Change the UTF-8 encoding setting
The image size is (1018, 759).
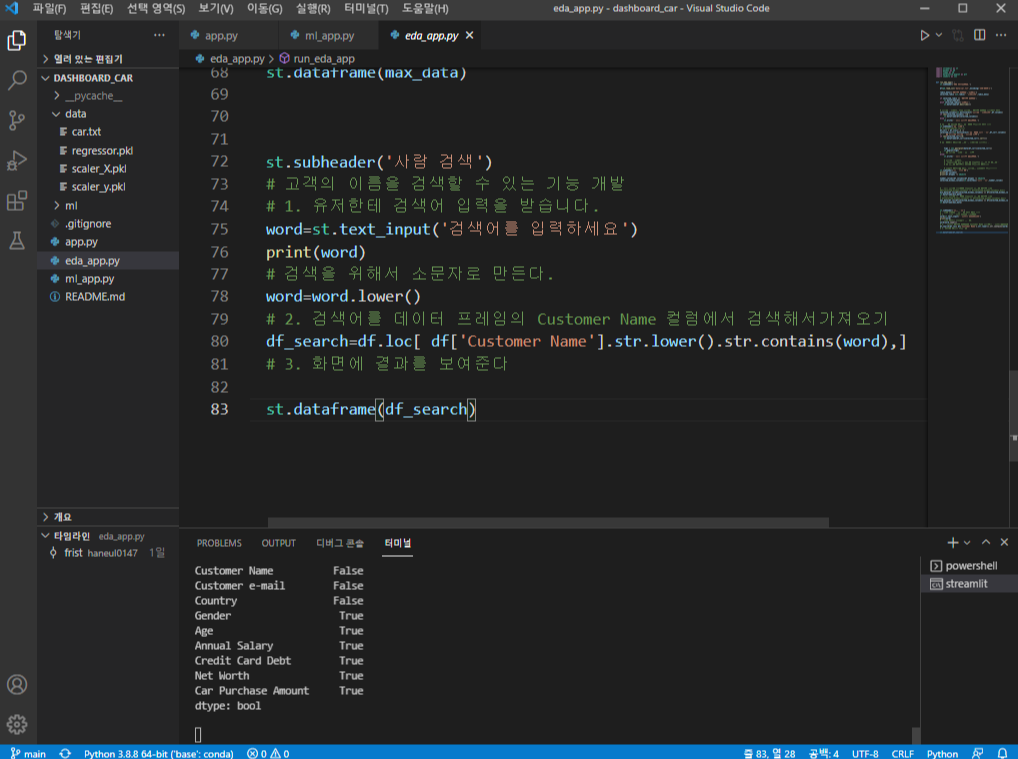pos(865,753)
